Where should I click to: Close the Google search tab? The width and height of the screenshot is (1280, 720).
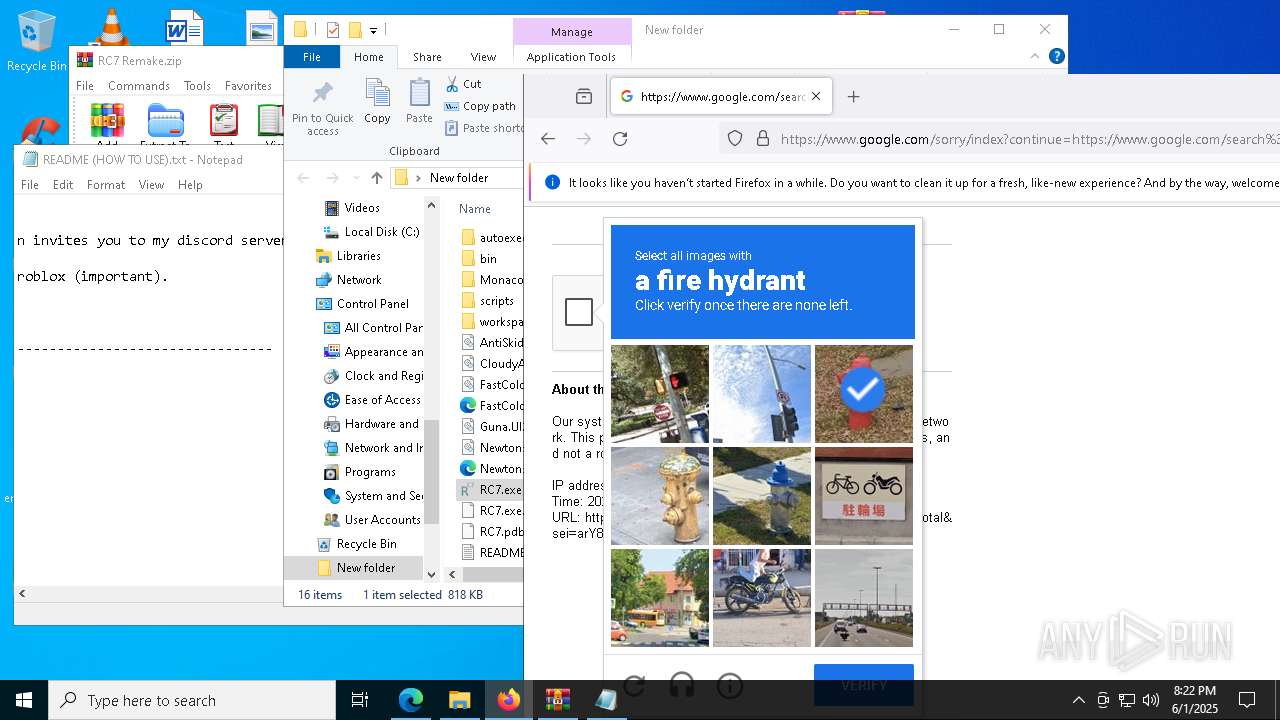coord(816,97)
